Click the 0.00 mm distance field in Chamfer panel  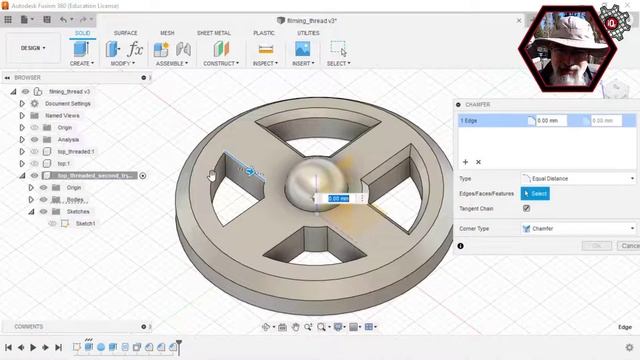click(551, 120)
